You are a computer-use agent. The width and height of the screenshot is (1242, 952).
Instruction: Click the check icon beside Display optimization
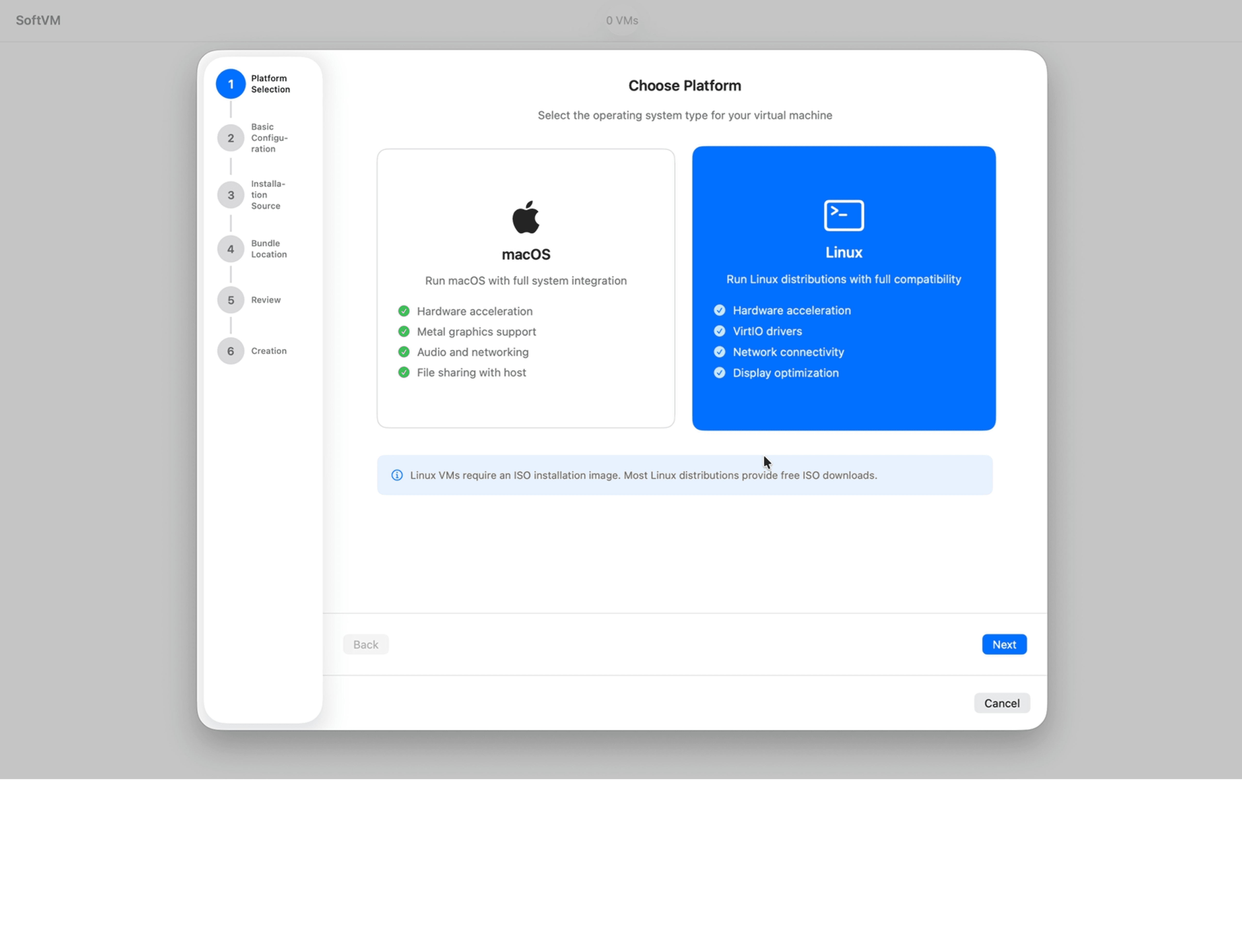[x=719, y=373]
